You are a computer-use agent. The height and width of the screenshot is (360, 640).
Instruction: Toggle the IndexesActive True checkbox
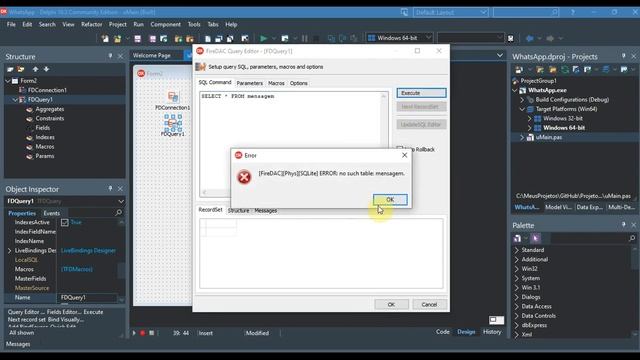click(64, 222)
